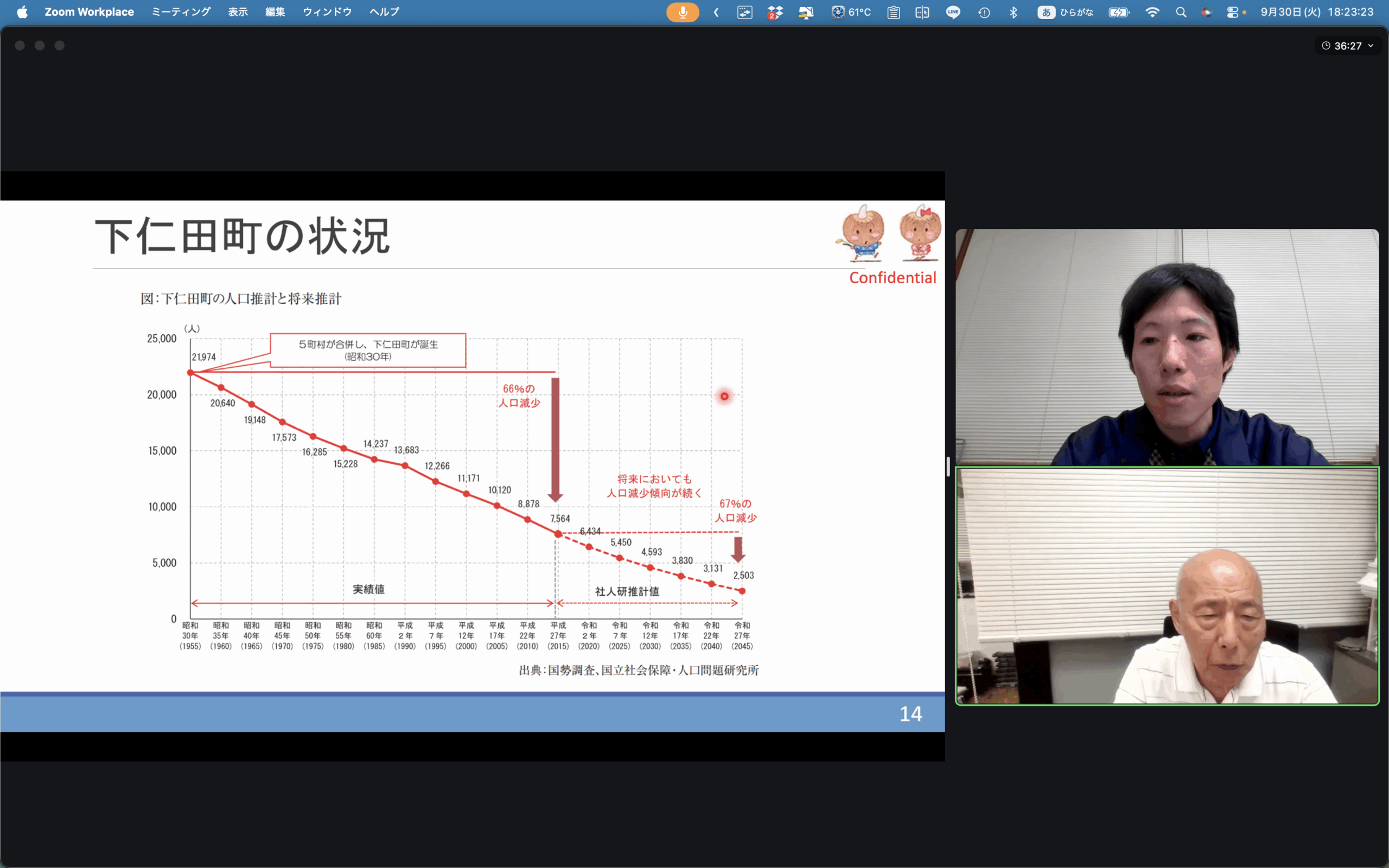Select the elderly participant's video tile
This screenshot has width=1389, height=868.
coord(1167,585)
